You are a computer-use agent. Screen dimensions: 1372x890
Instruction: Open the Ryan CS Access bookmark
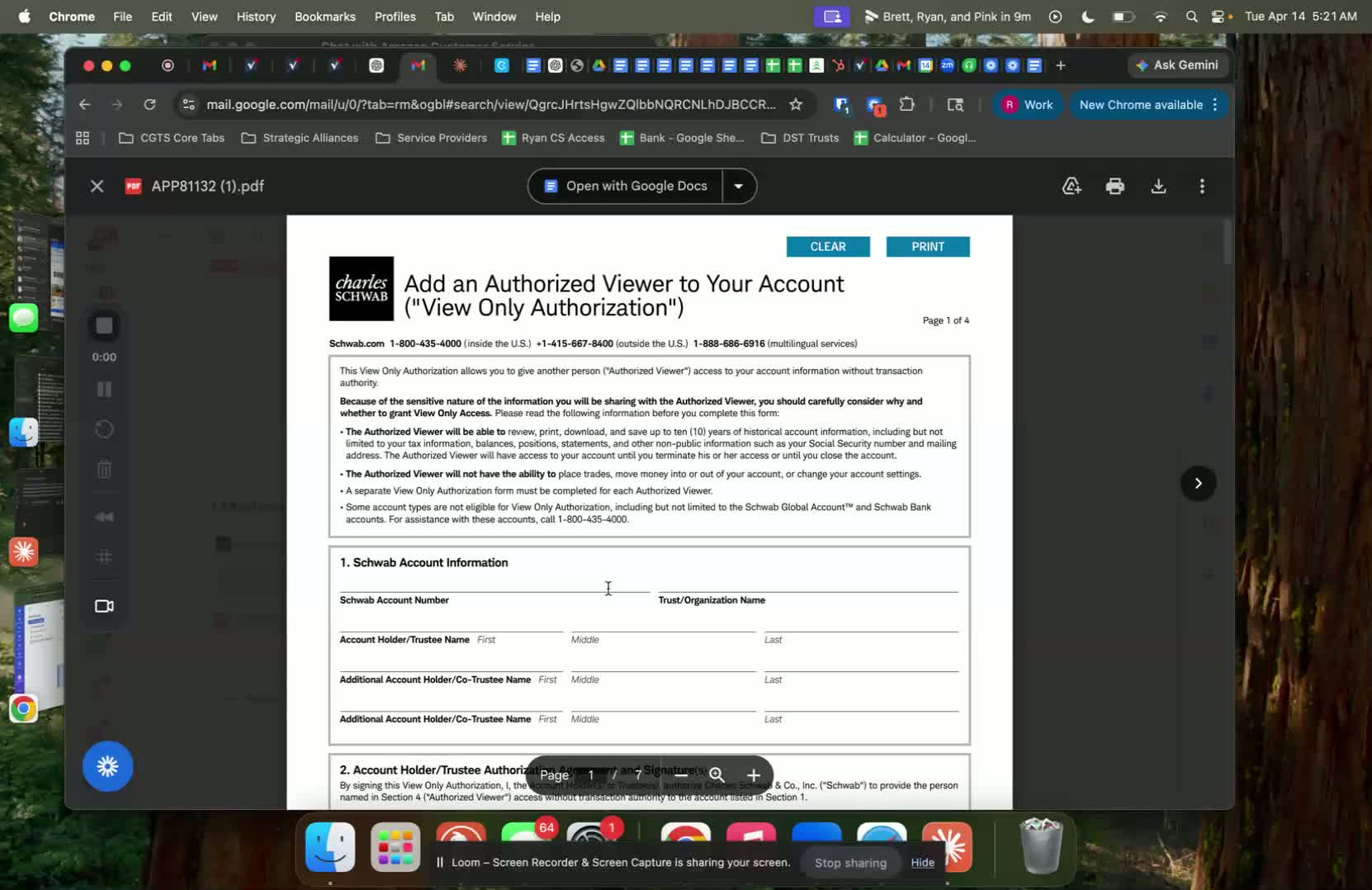coord(553,138)
